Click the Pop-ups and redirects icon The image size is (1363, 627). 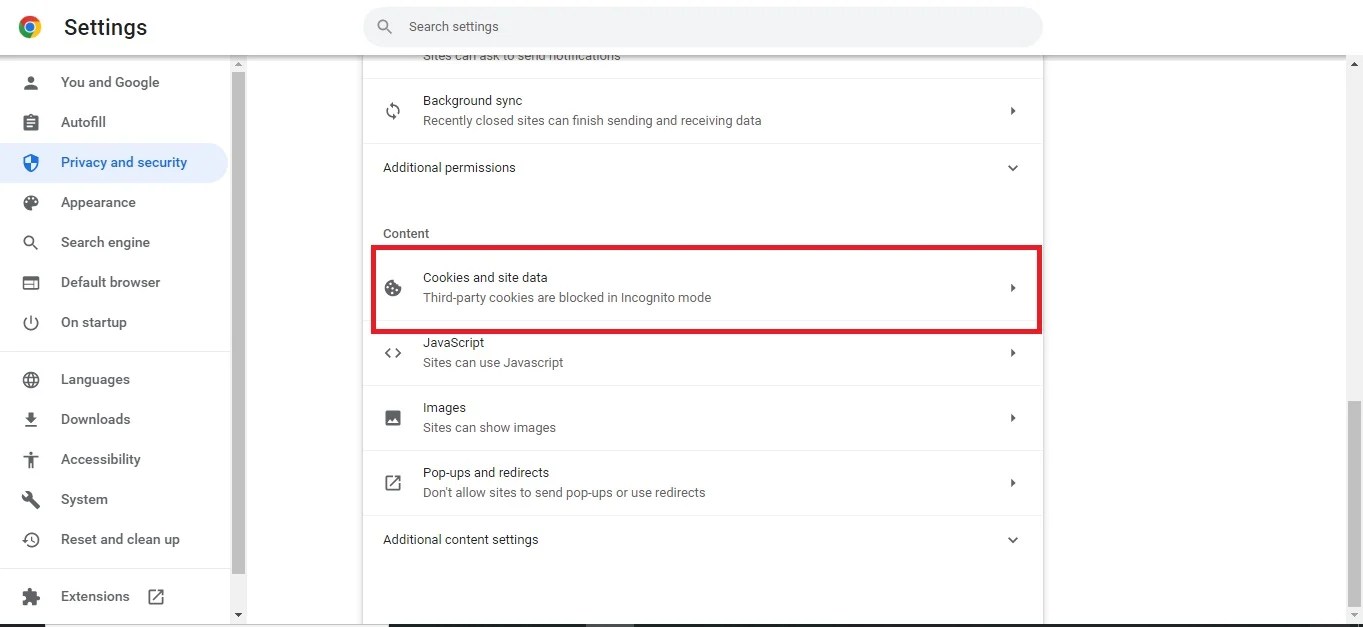pyautogui.click(x=393, y=483)
